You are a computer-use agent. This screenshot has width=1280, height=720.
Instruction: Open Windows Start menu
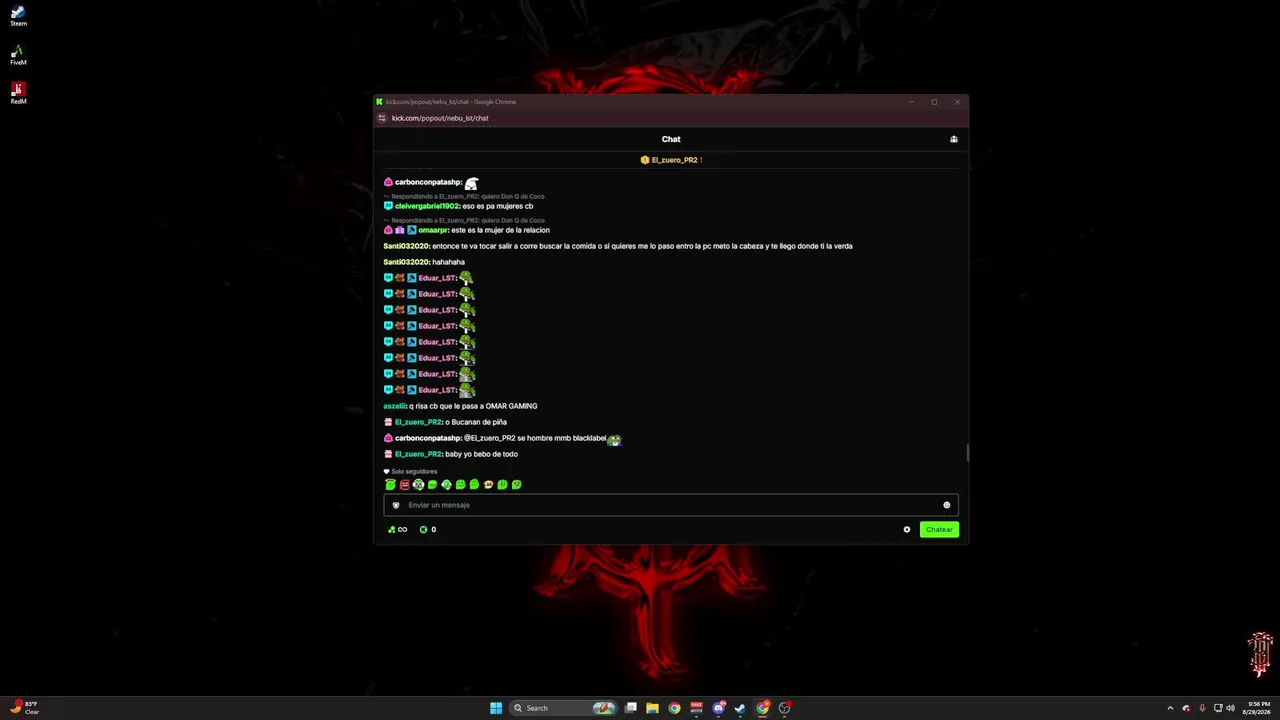(x=496, y=708)
